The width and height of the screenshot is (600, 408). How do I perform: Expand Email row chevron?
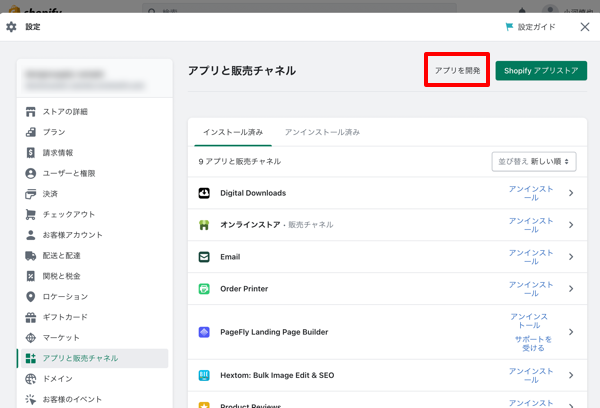tap(571, 257)
